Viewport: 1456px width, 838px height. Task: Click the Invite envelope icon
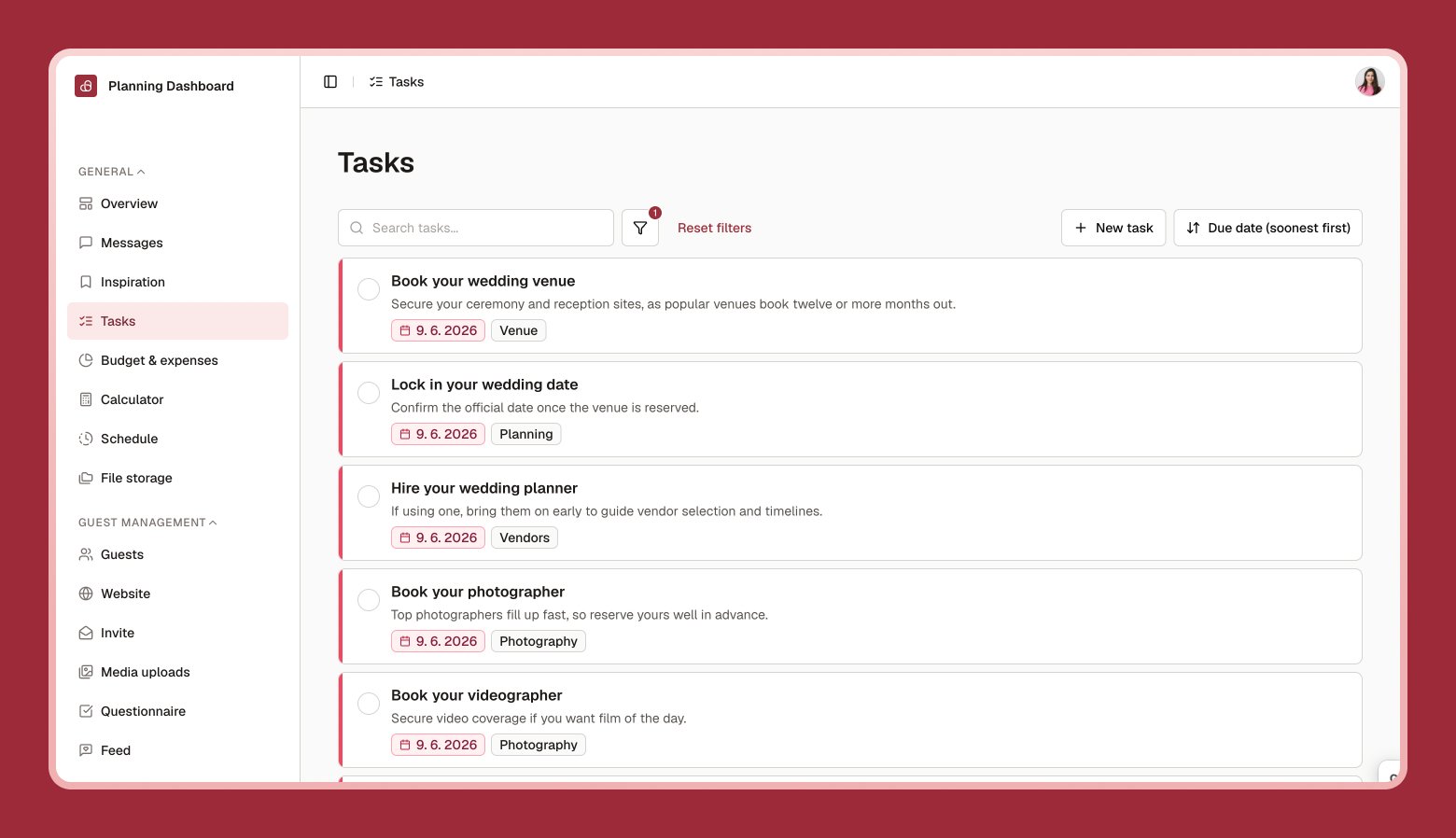86,633
